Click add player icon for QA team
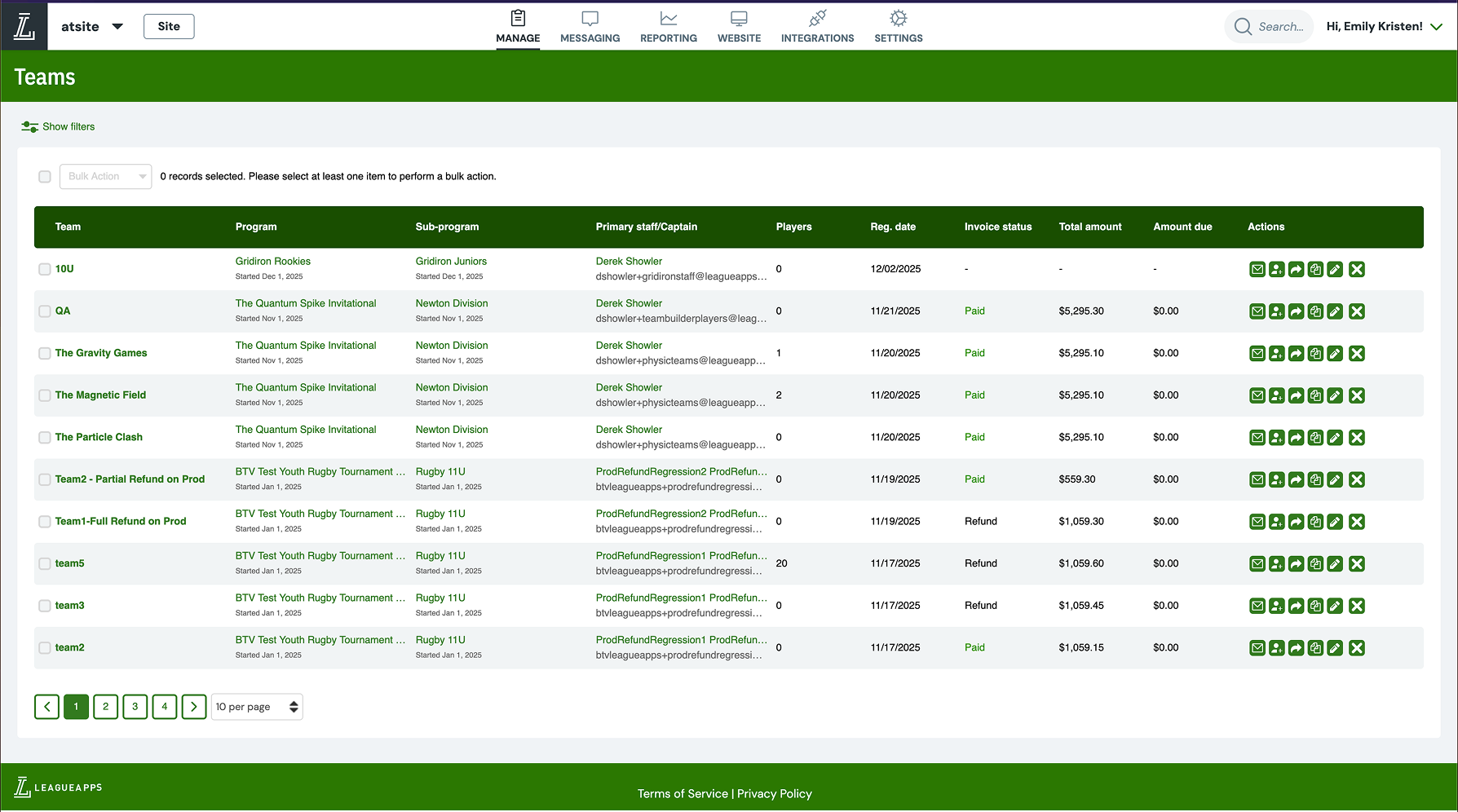The width and height of the screenshot is (1458, 812). [x=1276, y=311]
